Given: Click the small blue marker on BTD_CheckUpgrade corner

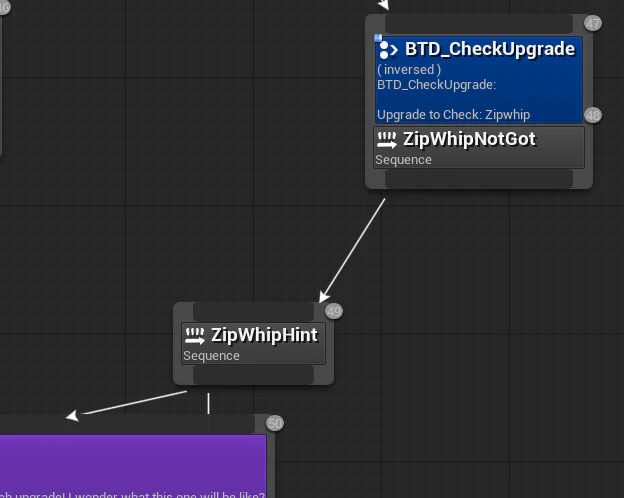Looking at the screenshot, I should 378,38.
